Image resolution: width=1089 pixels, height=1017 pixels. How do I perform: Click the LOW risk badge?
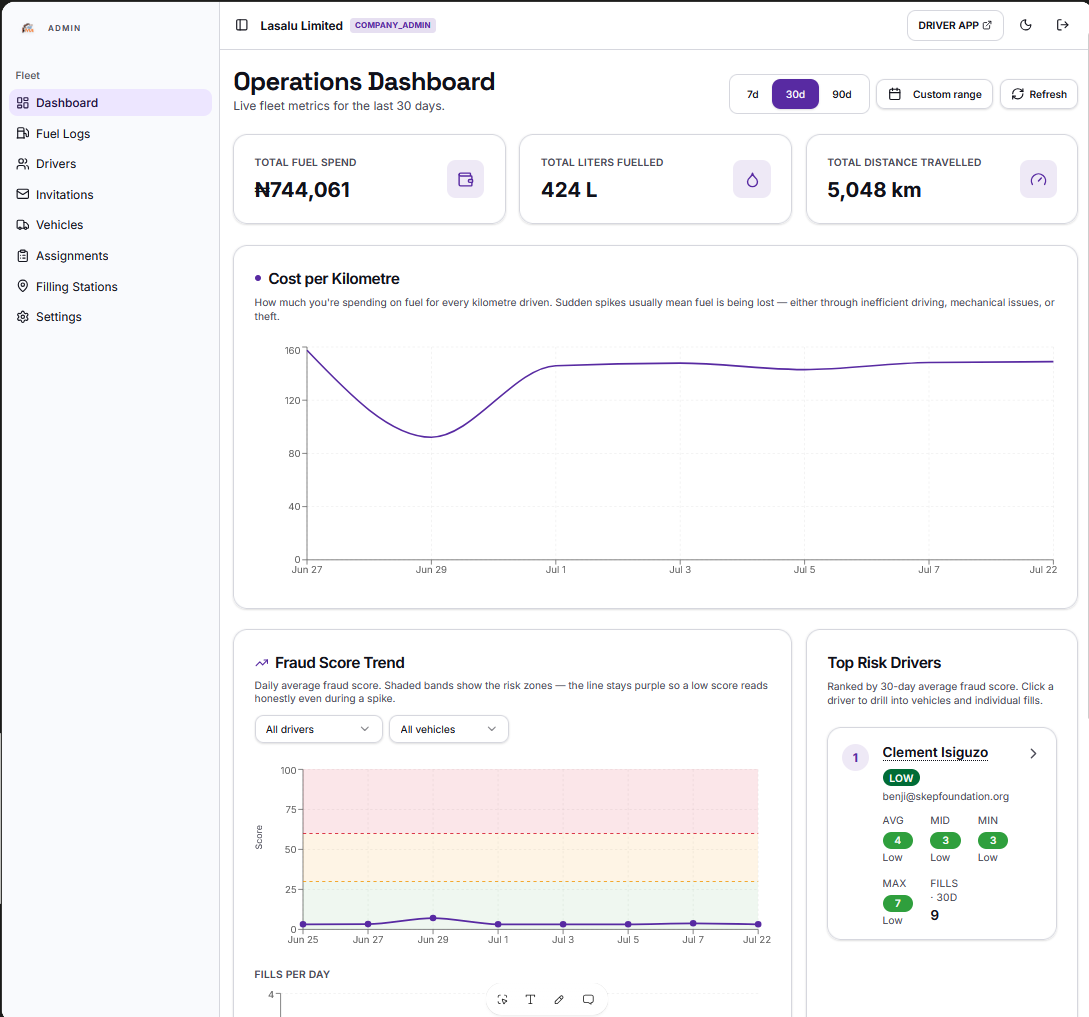click(901, 778)
